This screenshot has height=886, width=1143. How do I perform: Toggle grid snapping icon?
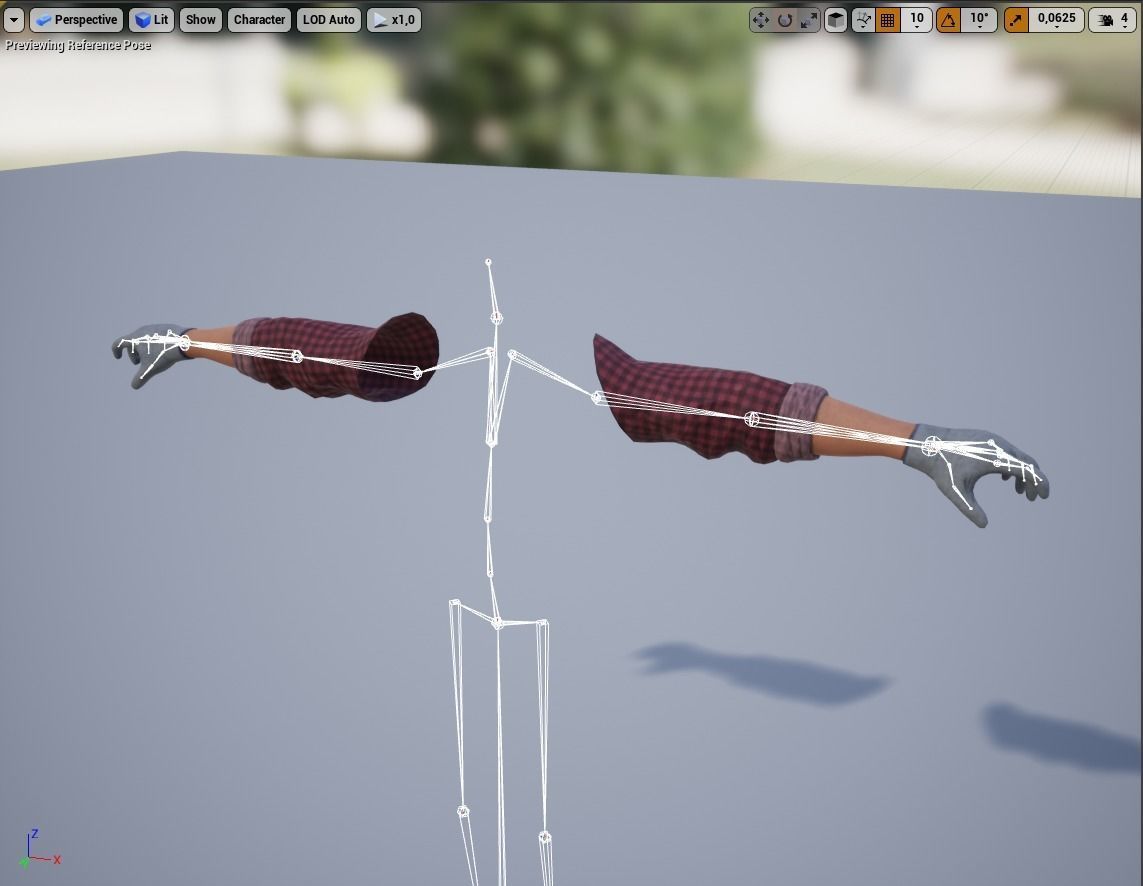point(887,20)
